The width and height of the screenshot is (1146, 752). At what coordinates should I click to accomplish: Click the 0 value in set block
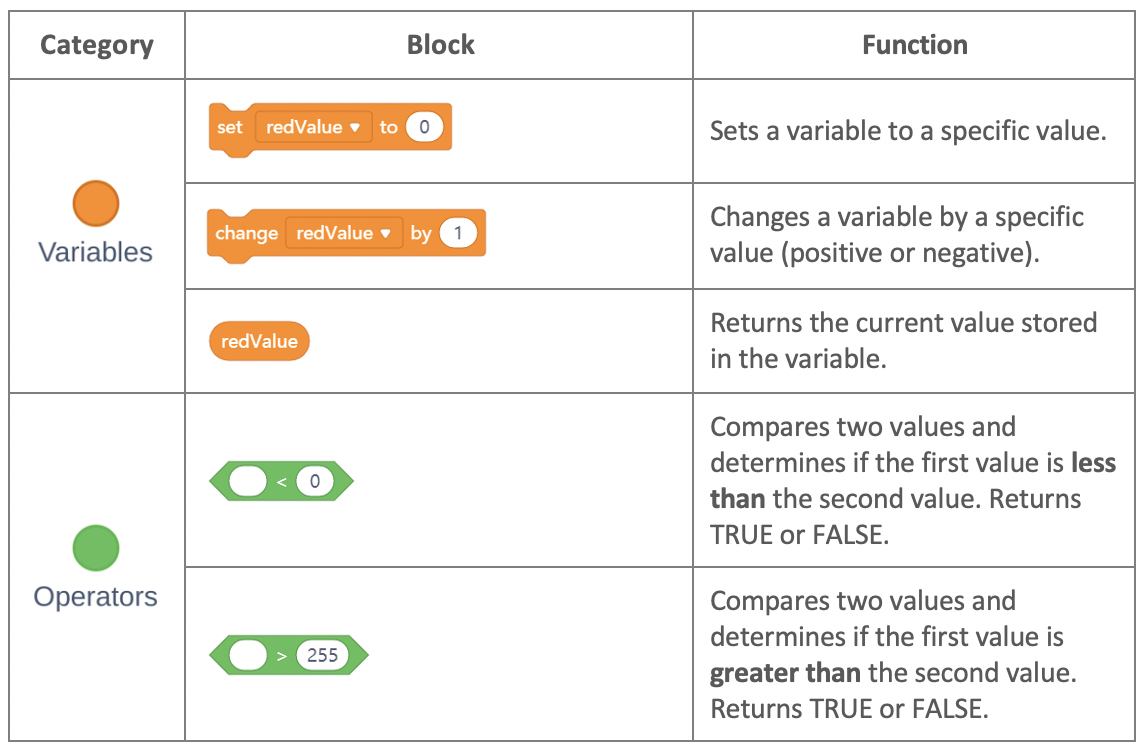[424, 127]
